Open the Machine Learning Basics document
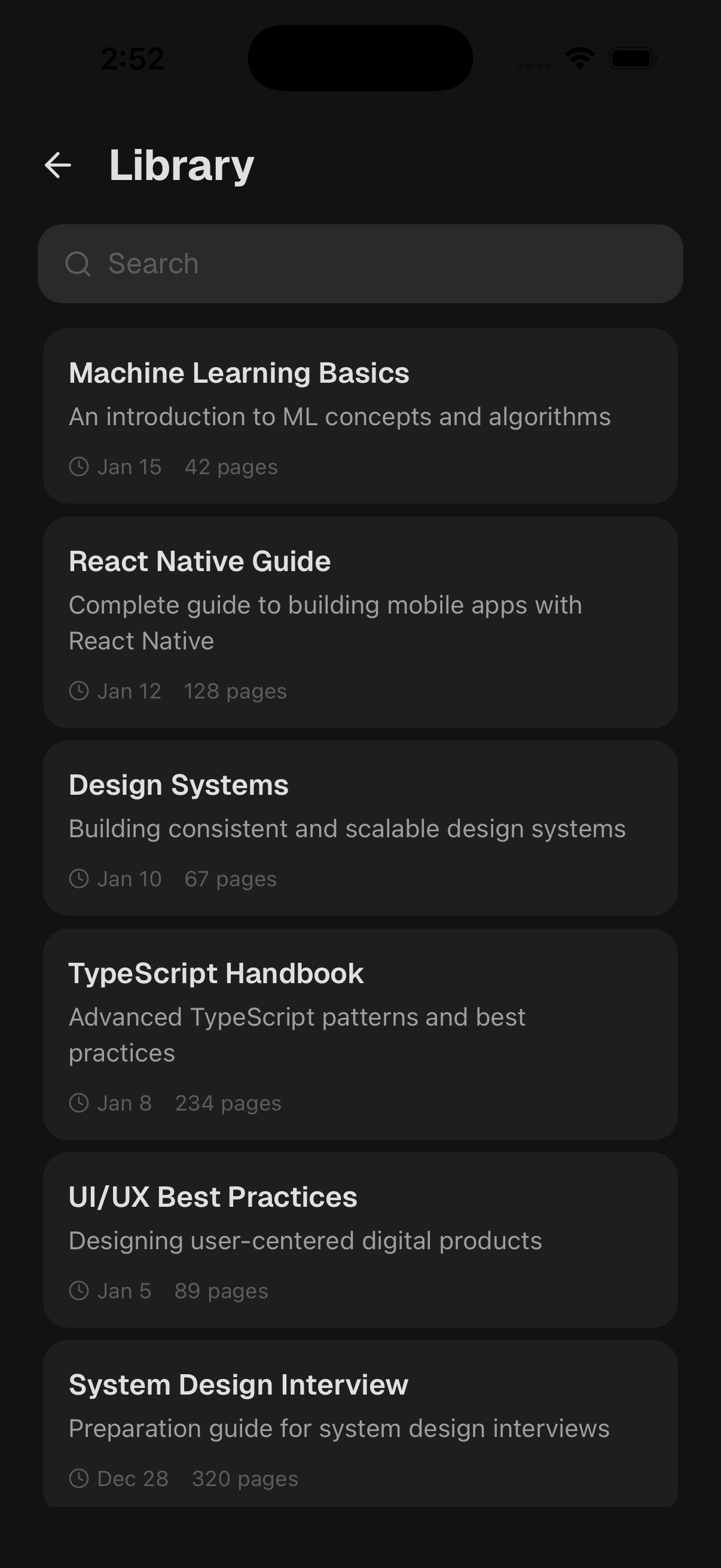The width and height of the screenshot is (721, 1568). (x=360, y=414)
